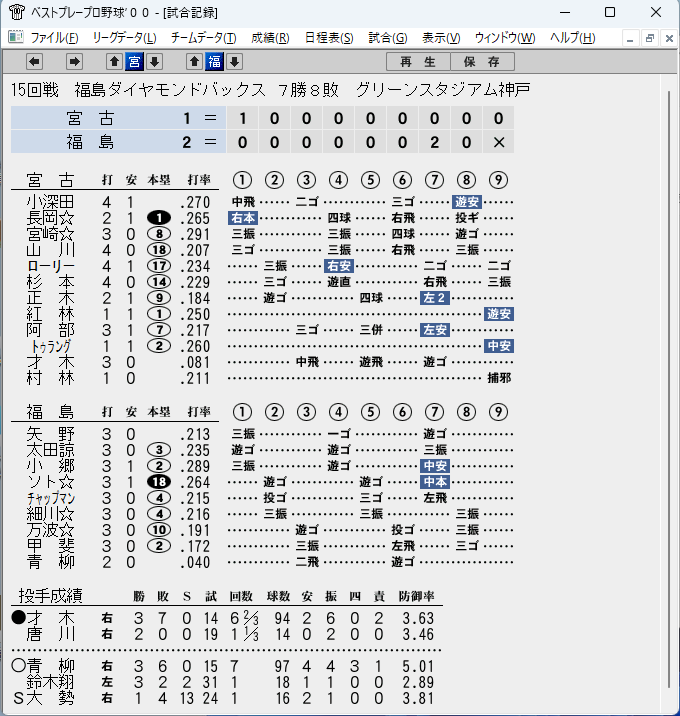This screenshot has height=716, width=680.
Task: Click the 再生 replay button
Action: [x=418, y=62]
